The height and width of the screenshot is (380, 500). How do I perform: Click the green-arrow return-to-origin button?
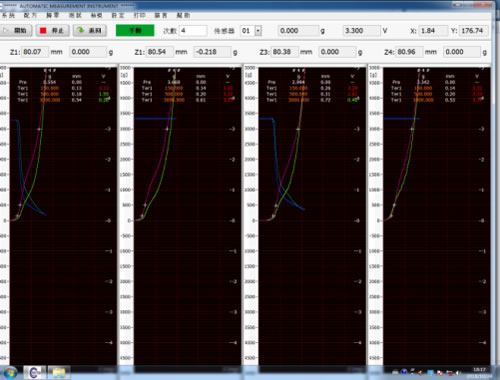[90, 31]
